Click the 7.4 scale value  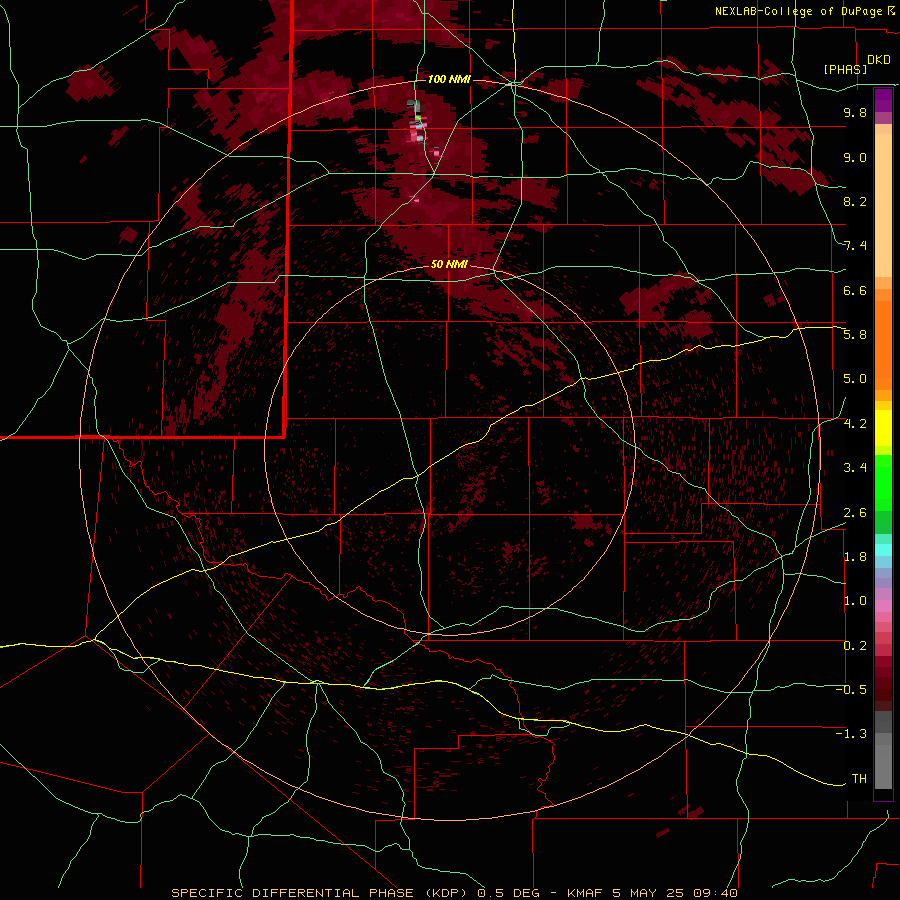coord(855,246)
